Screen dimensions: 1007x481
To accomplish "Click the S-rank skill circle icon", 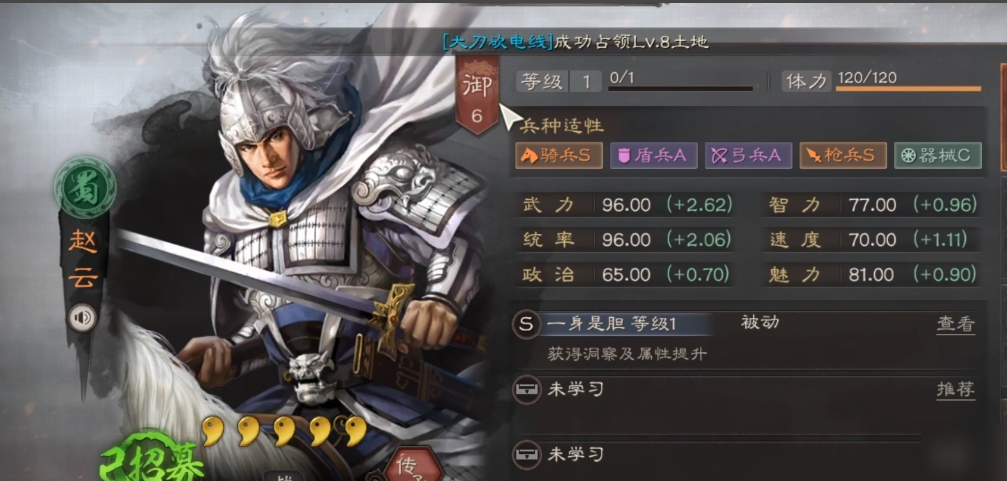I will coord(526,325).
